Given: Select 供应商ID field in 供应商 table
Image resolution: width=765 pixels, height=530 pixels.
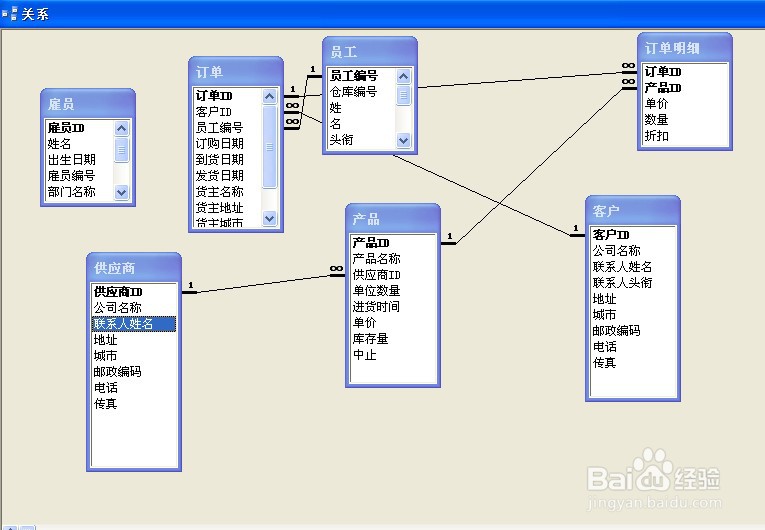Looking at the screenshot, I should (x=134, y=292).
